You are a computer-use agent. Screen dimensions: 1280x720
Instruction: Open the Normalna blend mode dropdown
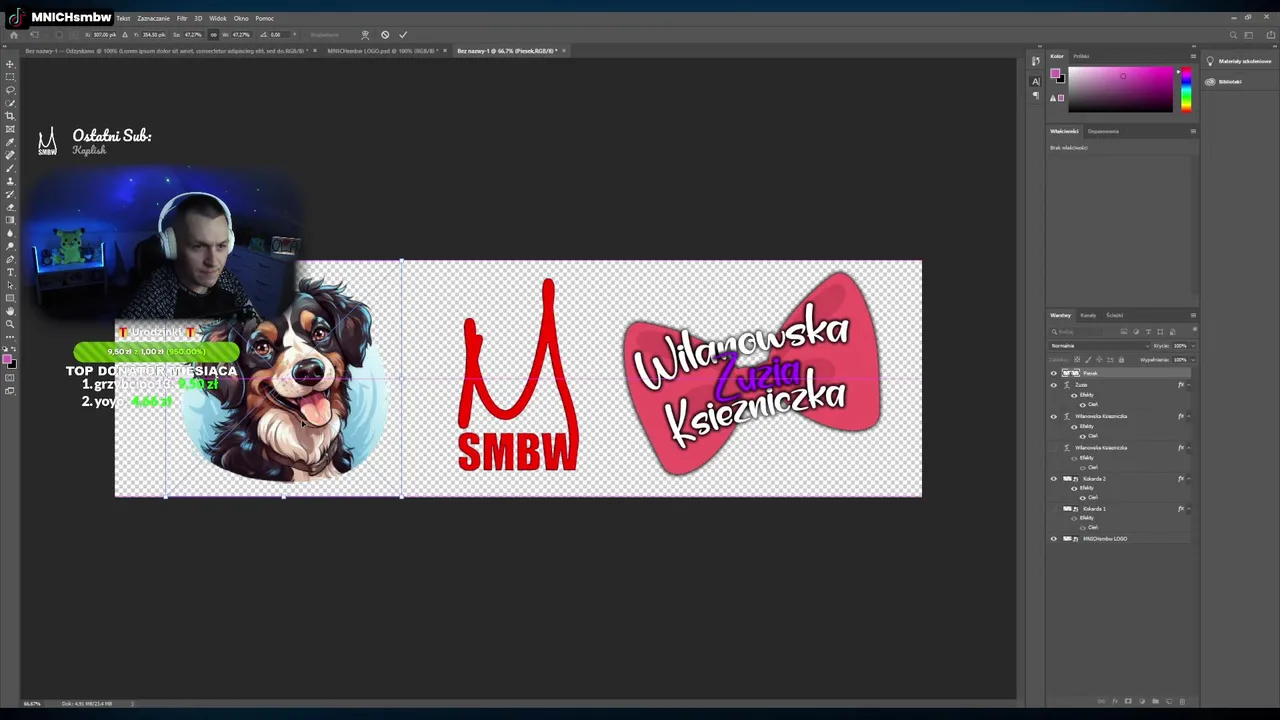[1100, 346]
